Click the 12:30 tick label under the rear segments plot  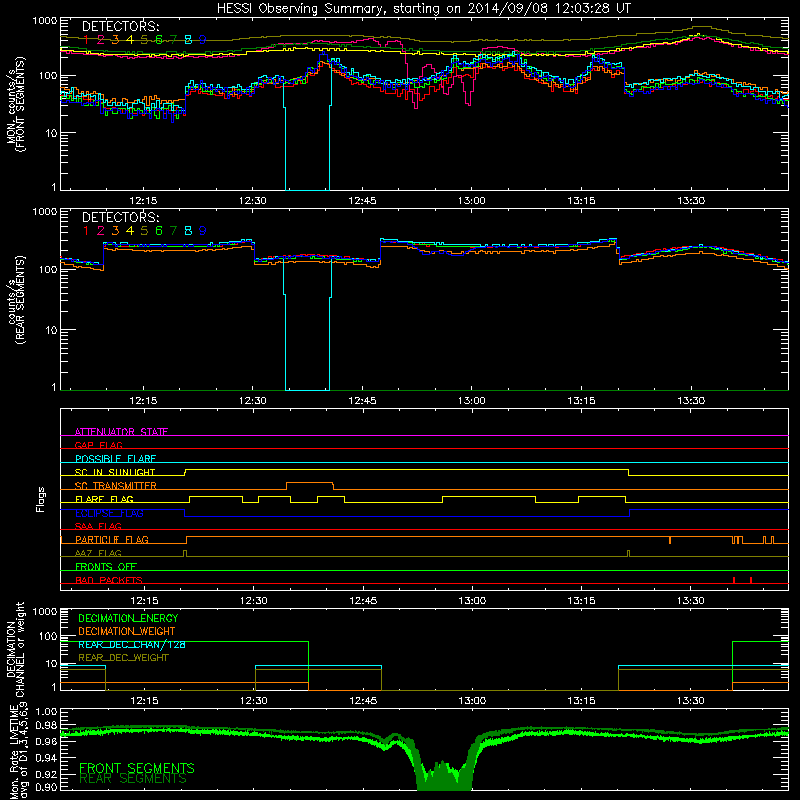click(253, 401)
